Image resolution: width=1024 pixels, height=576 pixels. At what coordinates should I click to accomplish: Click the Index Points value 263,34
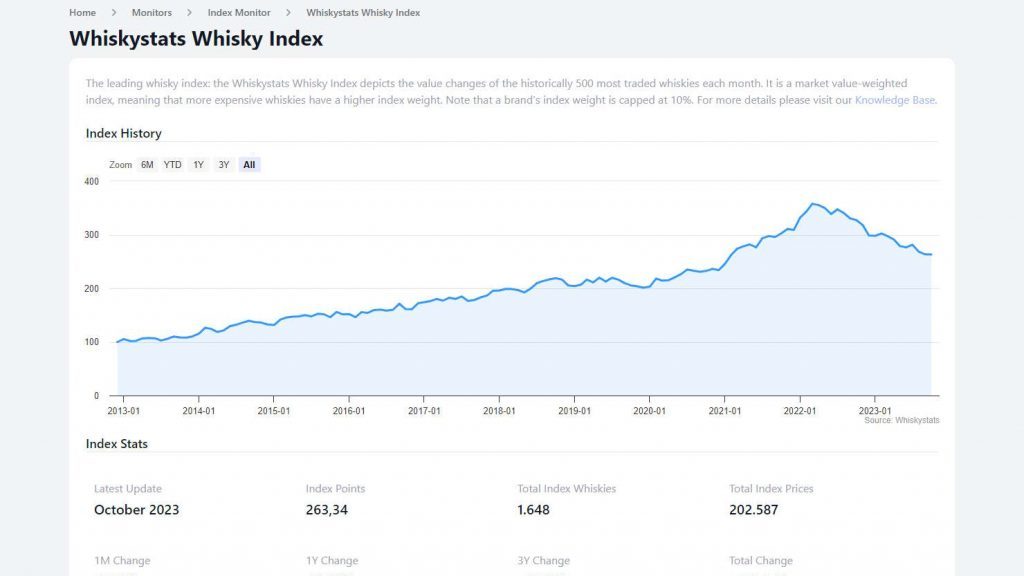(325, 509)
